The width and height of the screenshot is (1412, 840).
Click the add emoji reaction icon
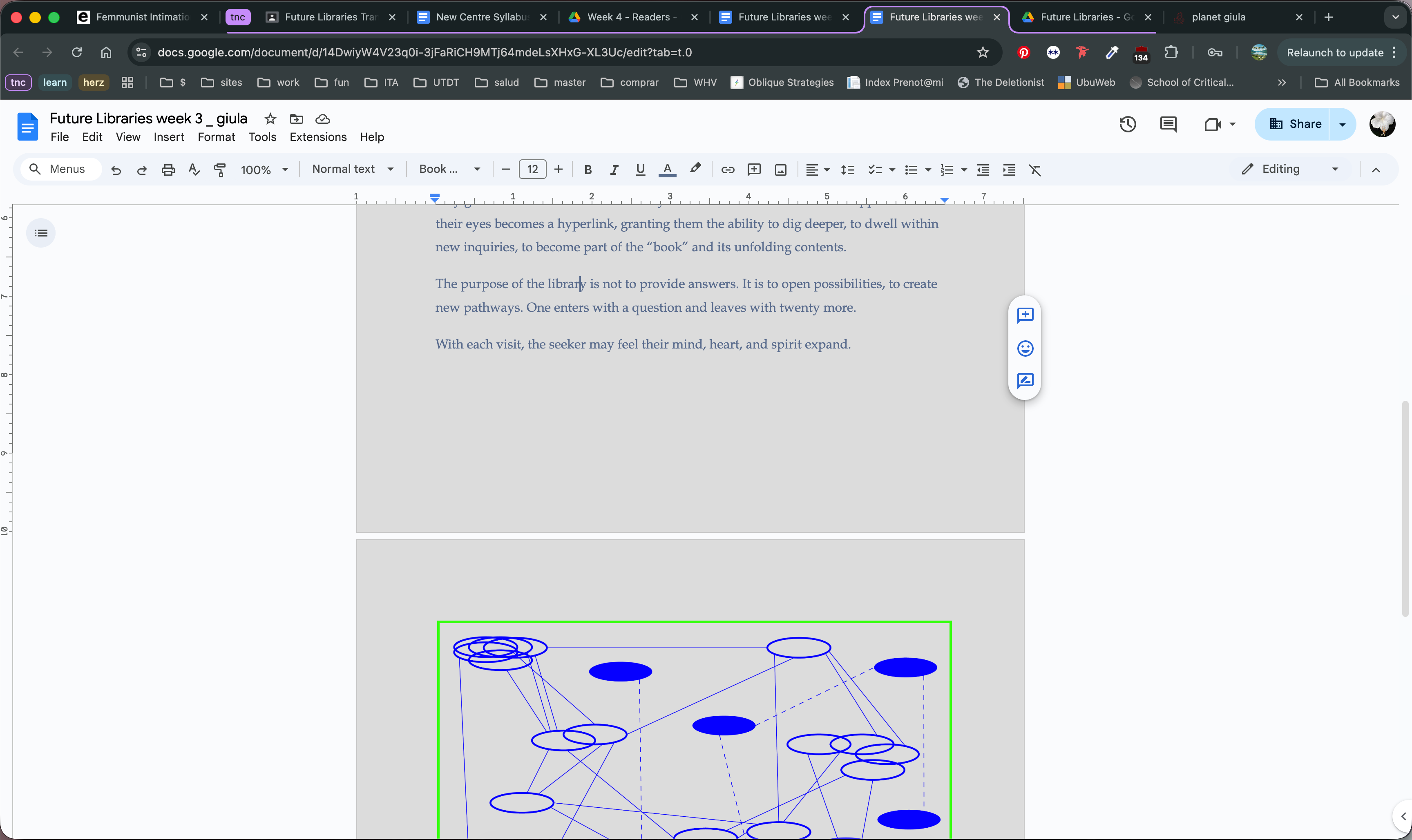click(x=1025, y=348)
